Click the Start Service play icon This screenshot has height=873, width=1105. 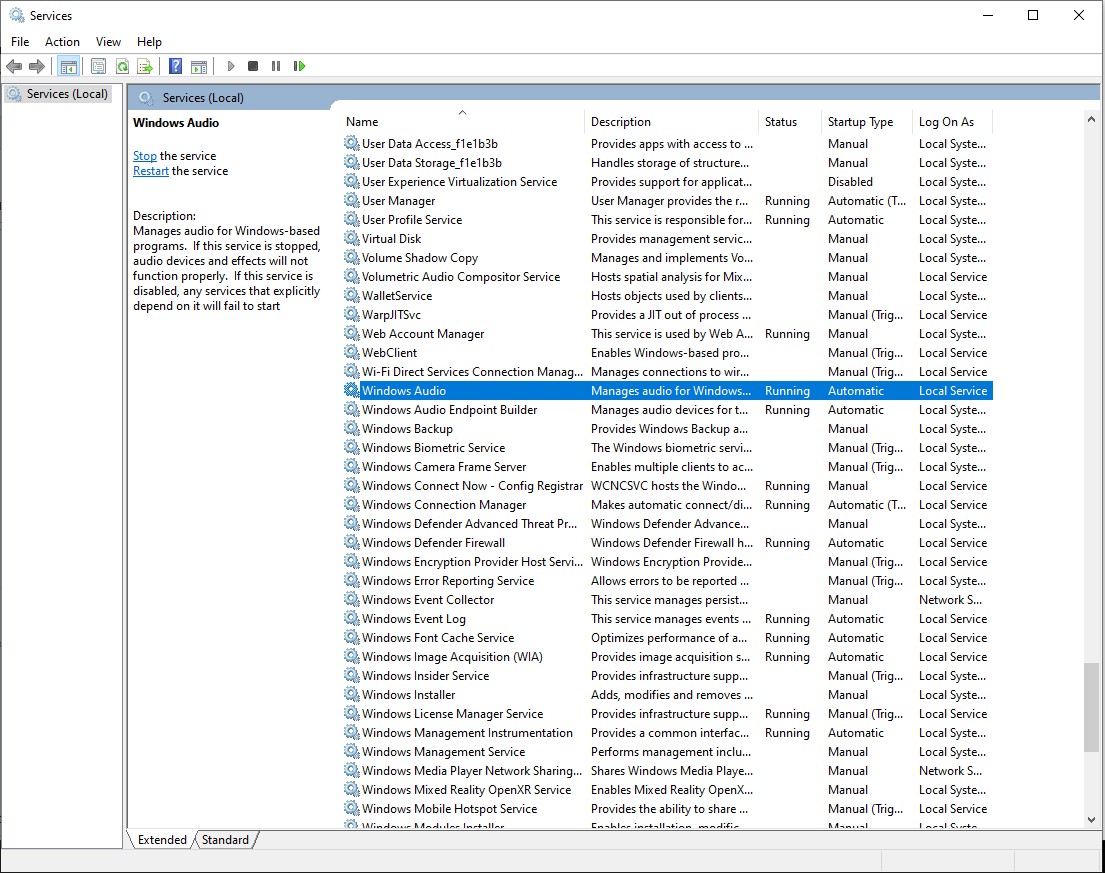tap(230, 66)
